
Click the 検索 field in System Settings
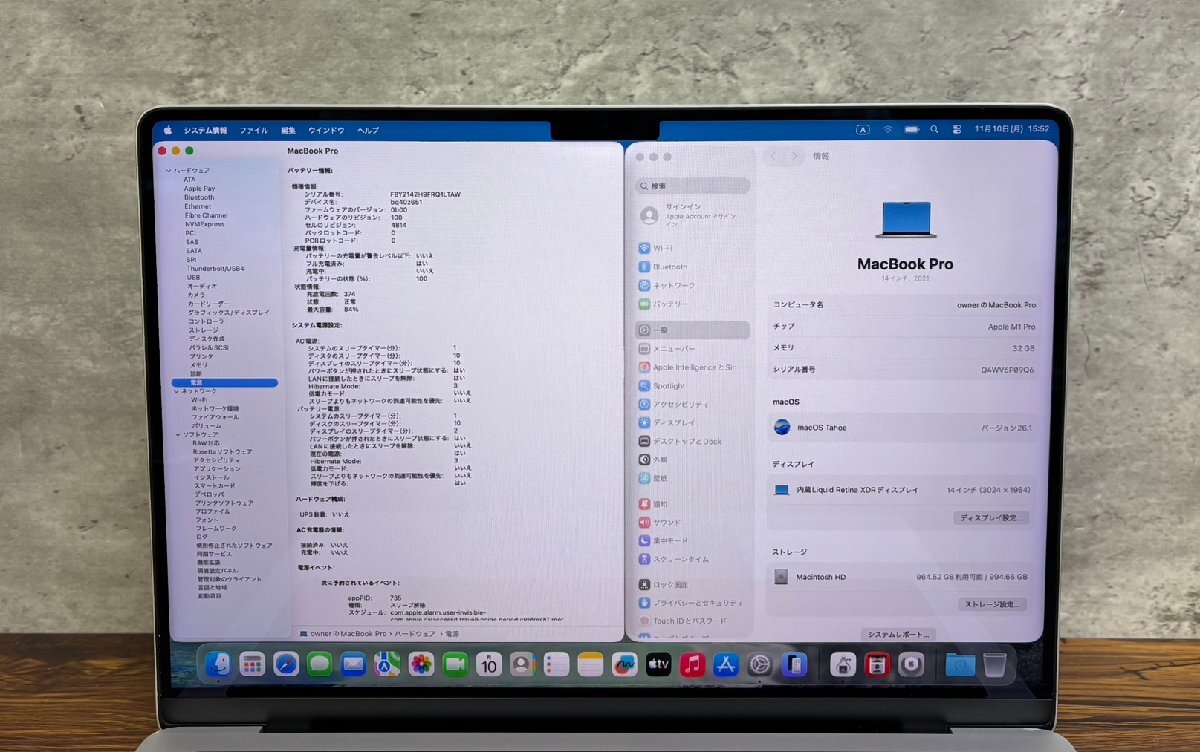click(x=693, y=186)
